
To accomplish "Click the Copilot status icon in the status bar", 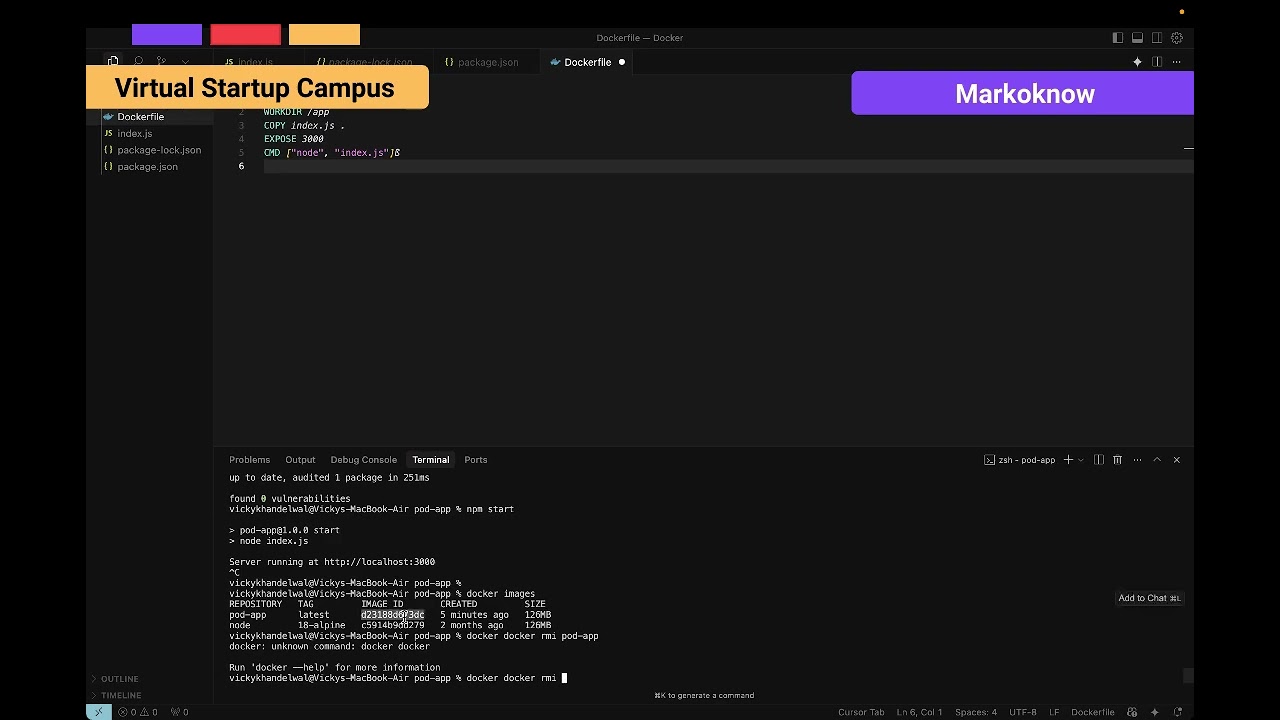I will [1132, 712].
